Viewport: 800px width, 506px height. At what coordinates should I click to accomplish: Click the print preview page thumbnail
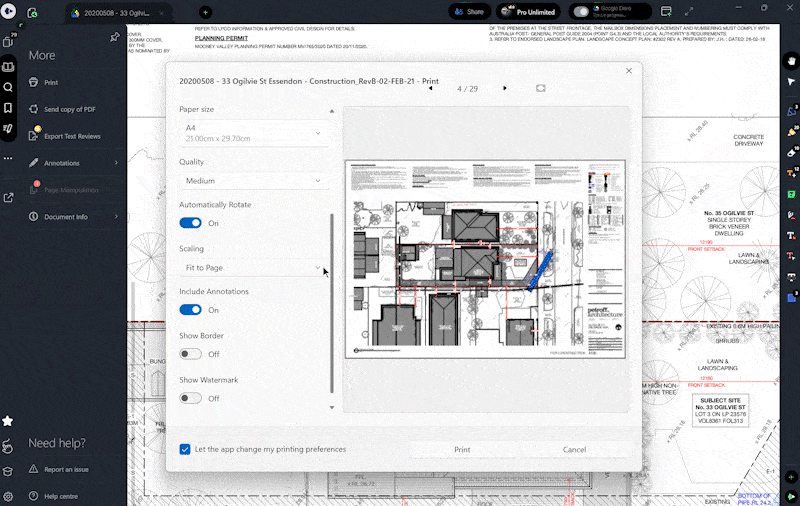pyautogui.click(x=485, y=259)
